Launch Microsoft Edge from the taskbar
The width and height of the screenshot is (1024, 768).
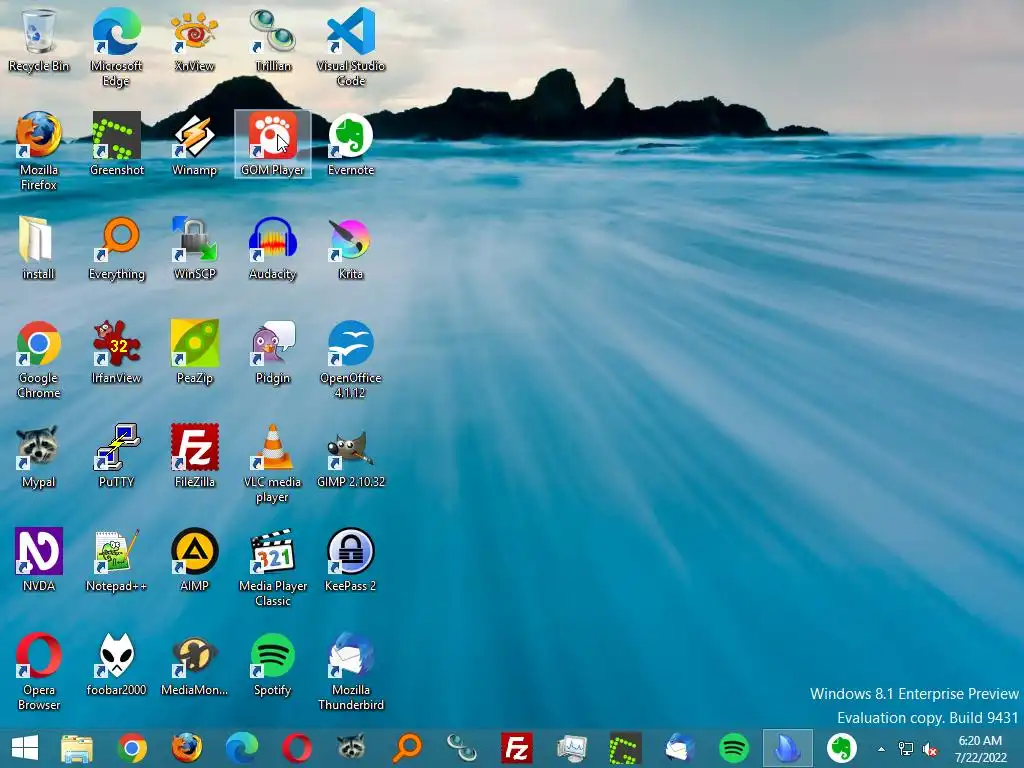tap(242, 748)
